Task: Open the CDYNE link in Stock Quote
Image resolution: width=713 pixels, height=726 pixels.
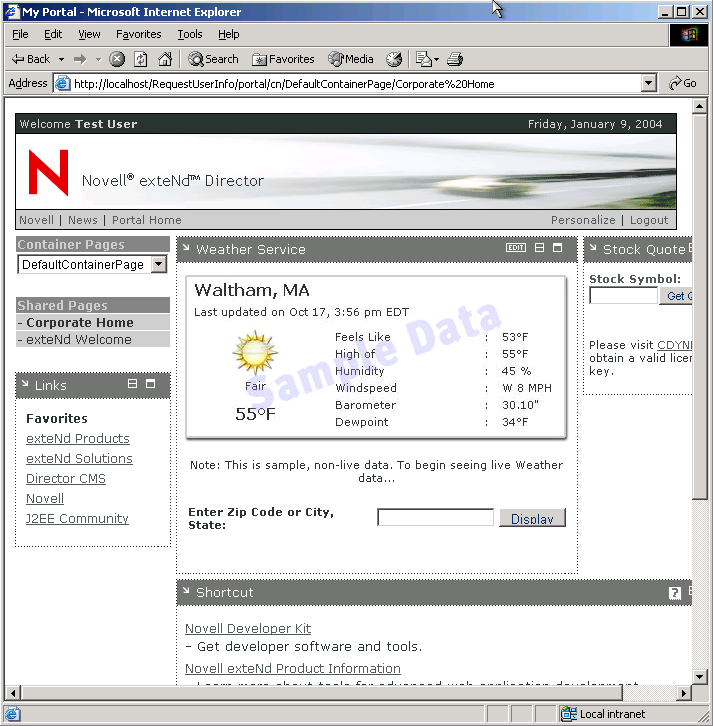Action: pos(675,345)
